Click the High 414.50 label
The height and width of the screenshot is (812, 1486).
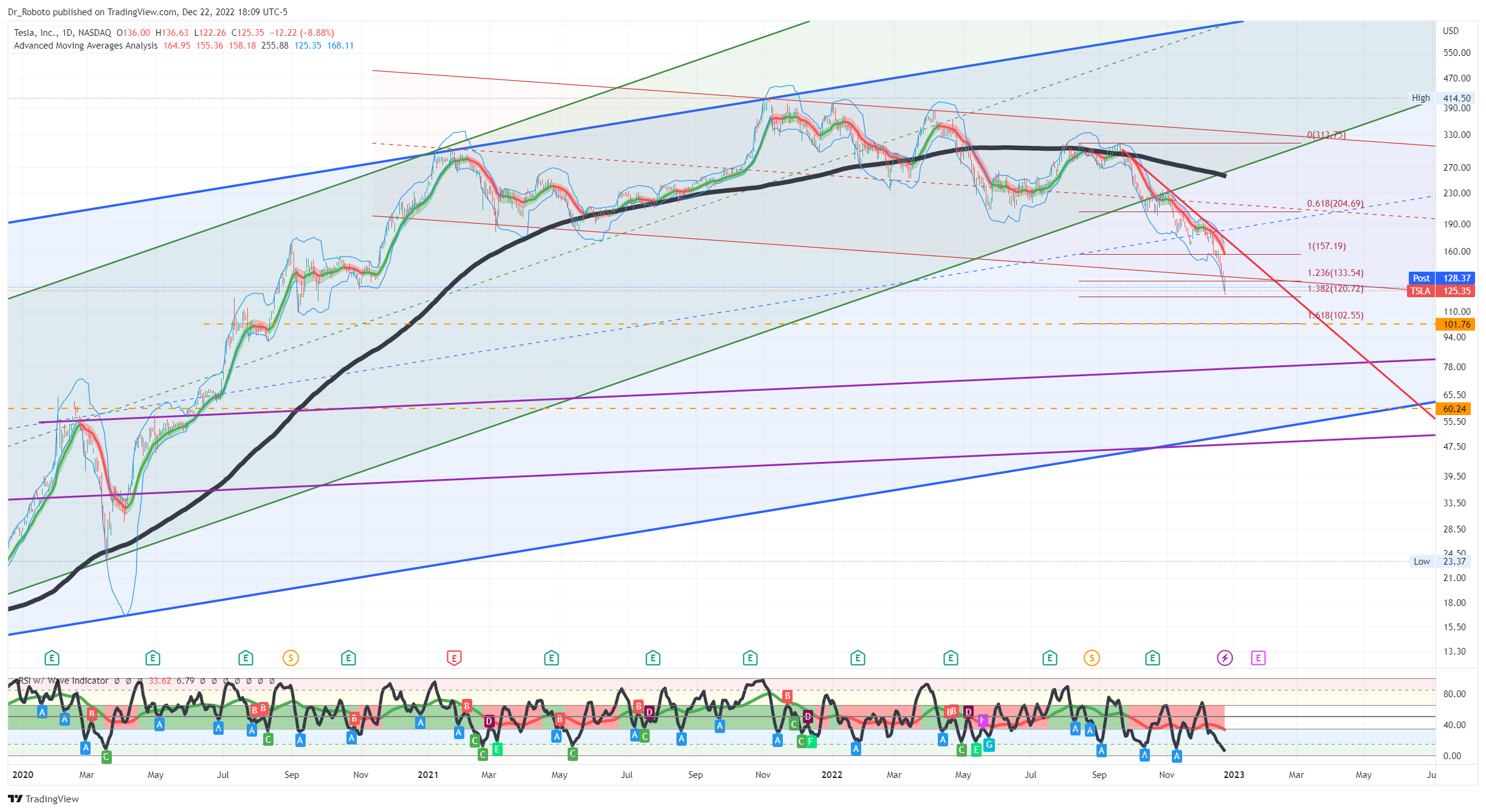pos(1442,98)
